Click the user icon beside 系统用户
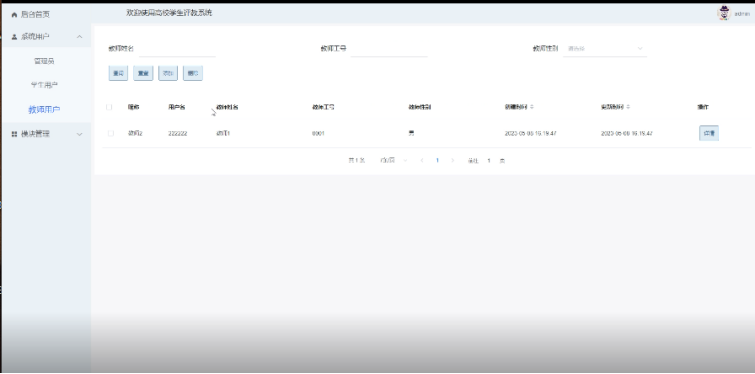Screen dimensions: 755x374 14,37
